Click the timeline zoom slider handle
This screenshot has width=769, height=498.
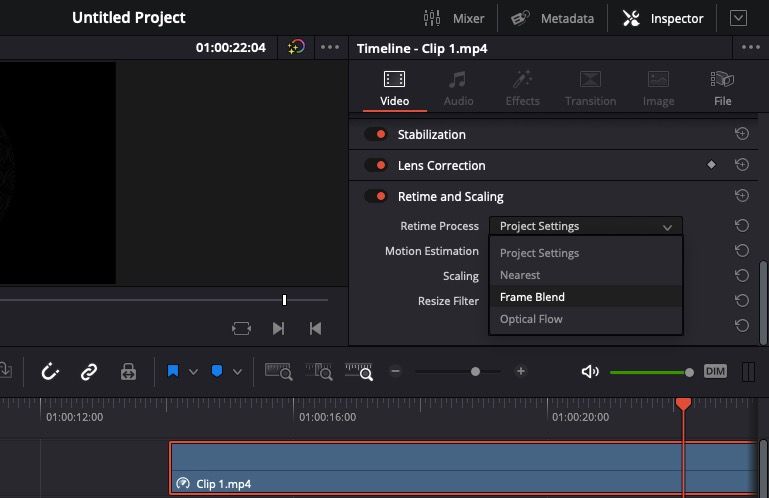pos(475,371)
